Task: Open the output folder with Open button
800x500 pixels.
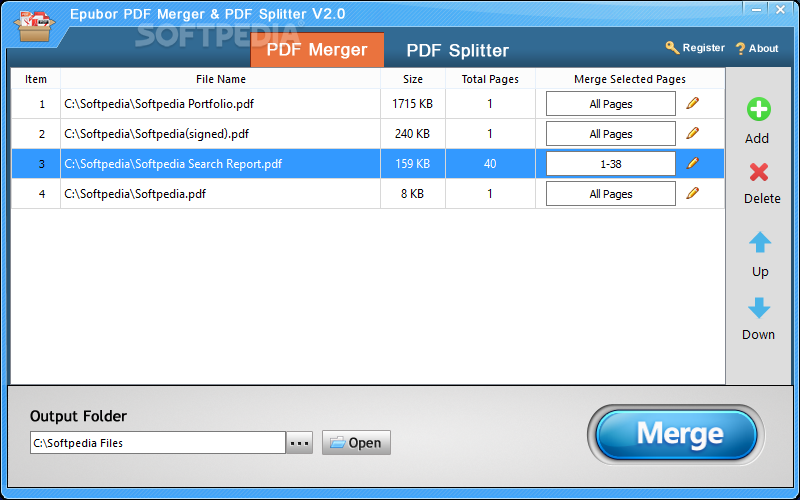Action: (356, 442)
